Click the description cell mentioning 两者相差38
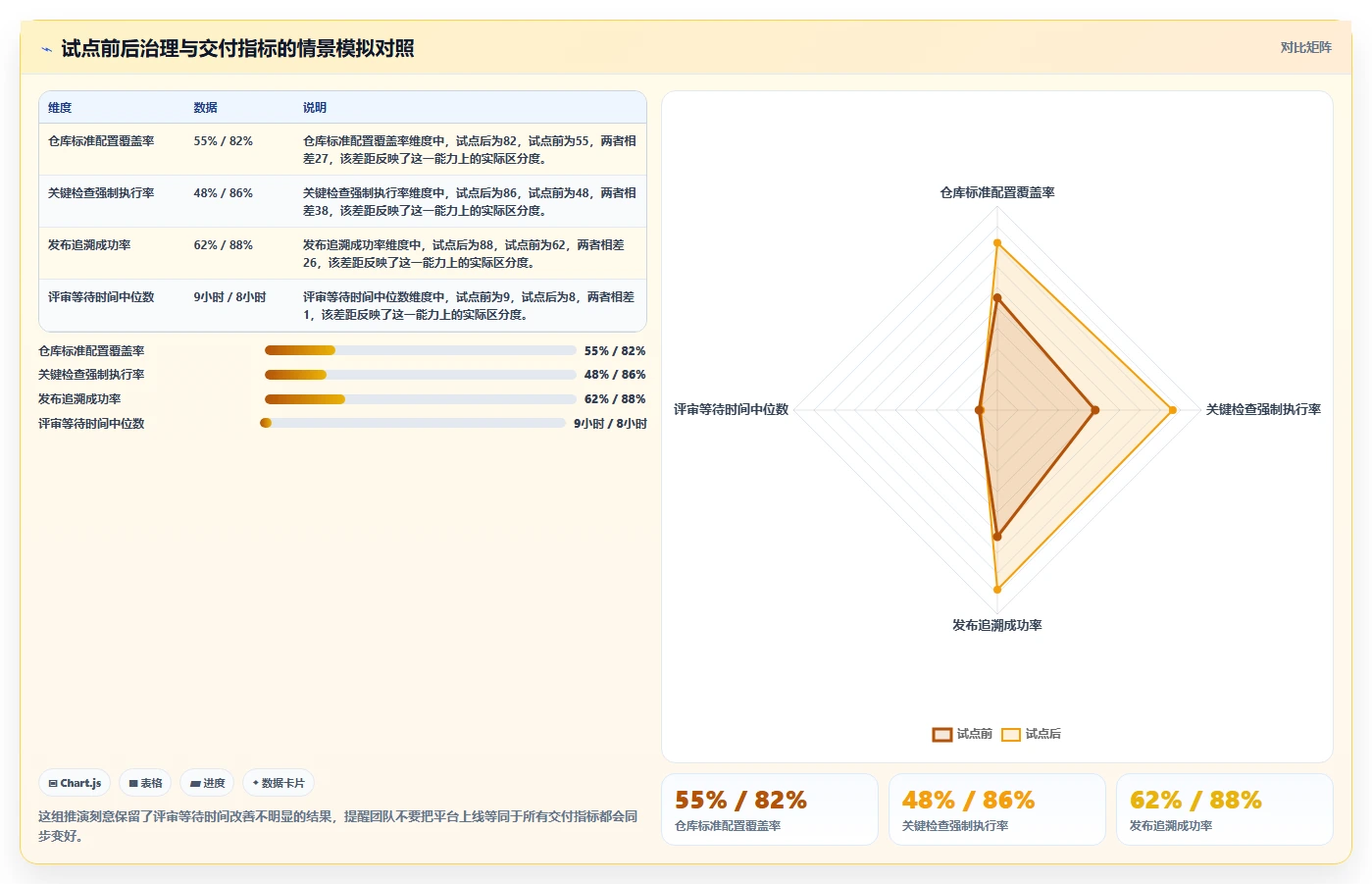 [470, 202]
